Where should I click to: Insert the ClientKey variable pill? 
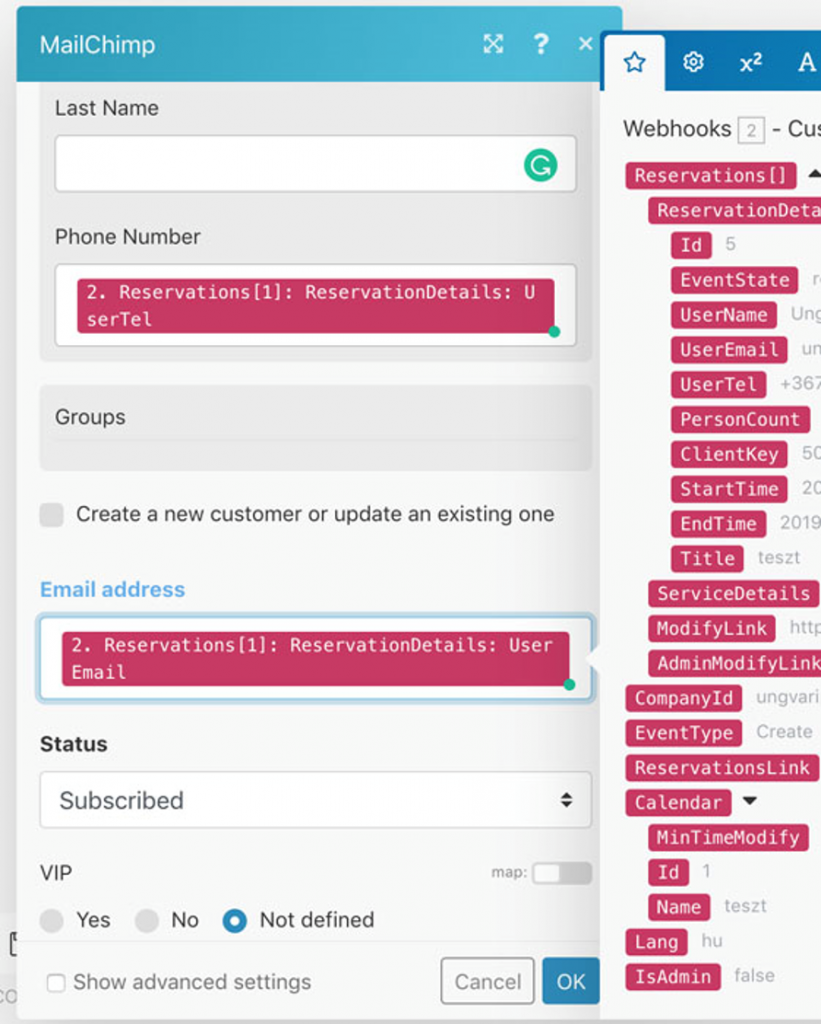[x=729, y=454]
